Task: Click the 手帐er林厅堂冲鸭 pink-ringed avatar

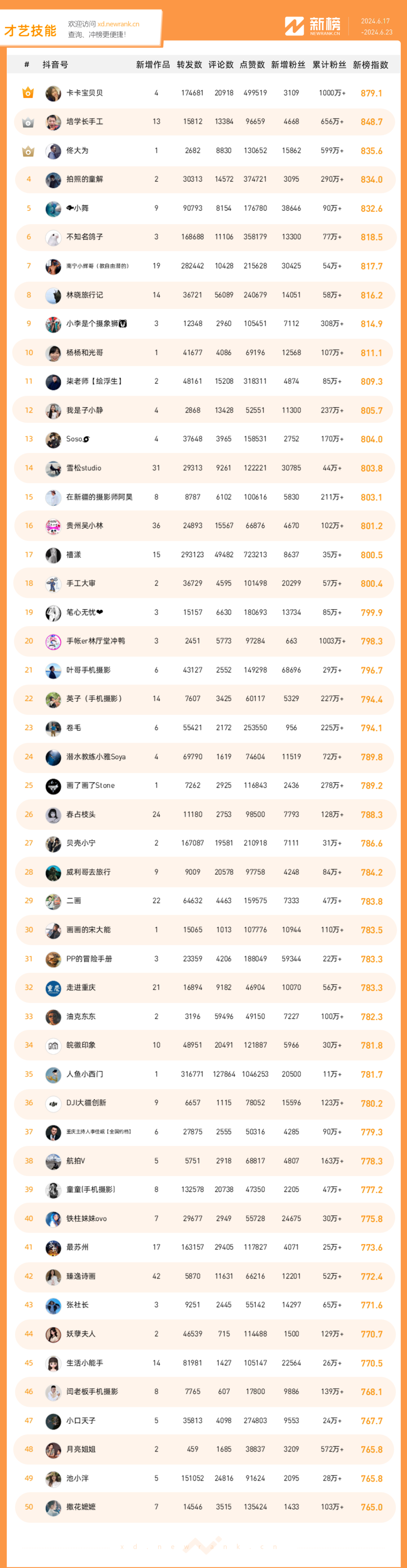Action: coord(54,642)
